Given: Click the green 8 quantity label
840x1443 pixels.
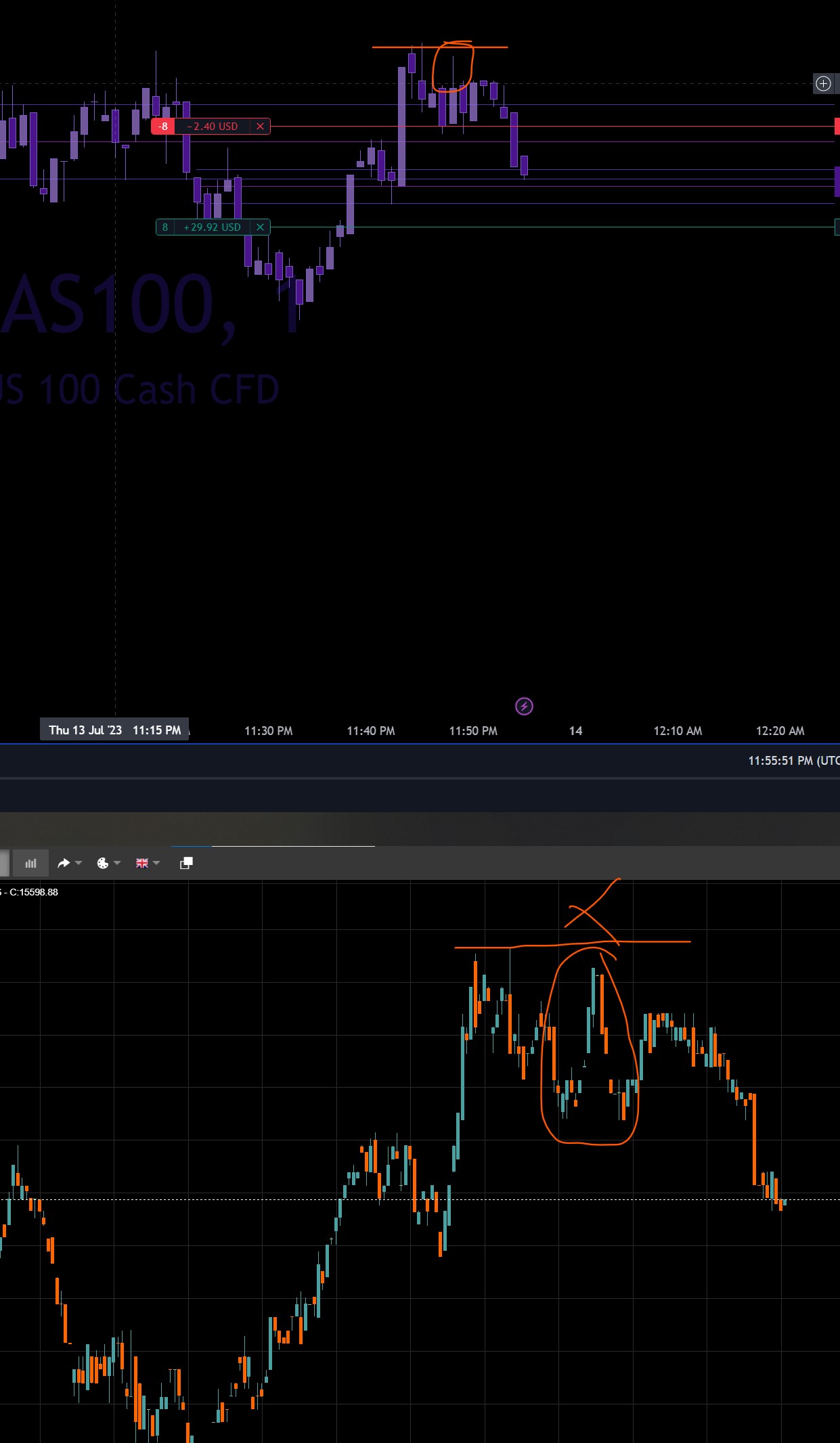Looking at the screenshot, I should [164, 227].
